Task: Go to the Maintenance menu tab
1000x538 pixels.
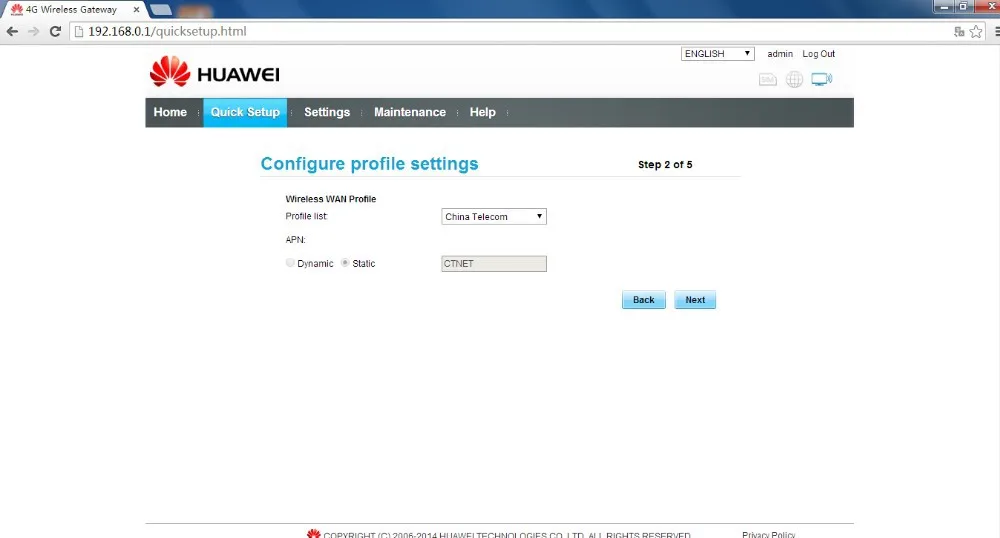Action: [x=409, y=112]
